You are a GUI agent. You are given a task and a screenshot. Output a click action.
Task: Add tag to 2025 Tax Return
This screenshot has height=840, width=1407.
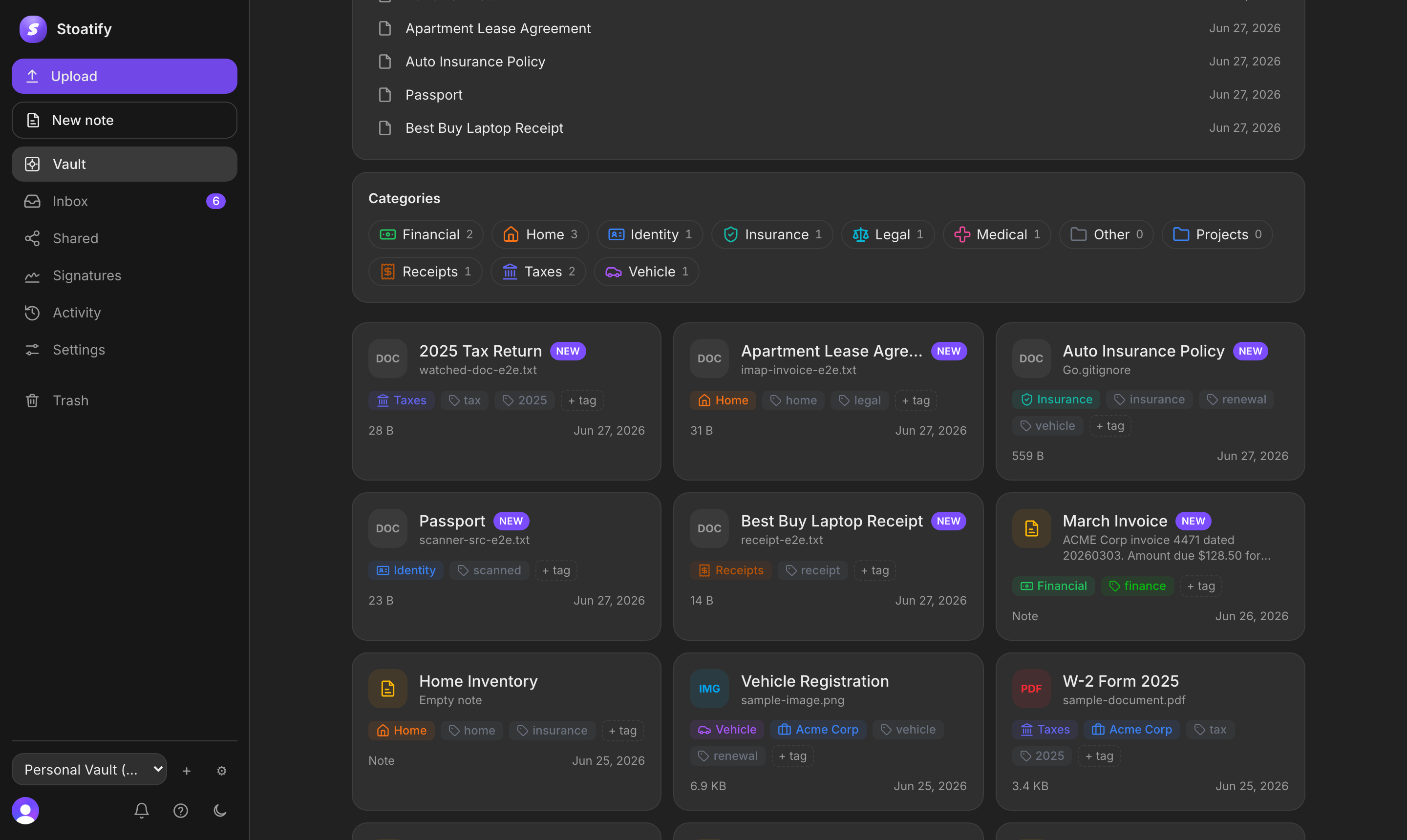click(582, 400)
